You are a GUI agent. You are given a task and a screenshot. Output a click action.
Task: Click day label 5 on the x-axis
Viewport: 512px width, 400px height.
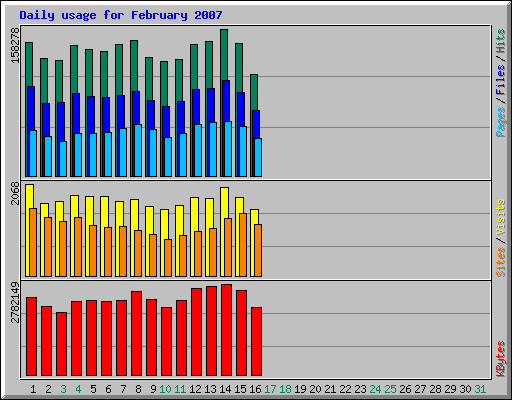(93, 389)
